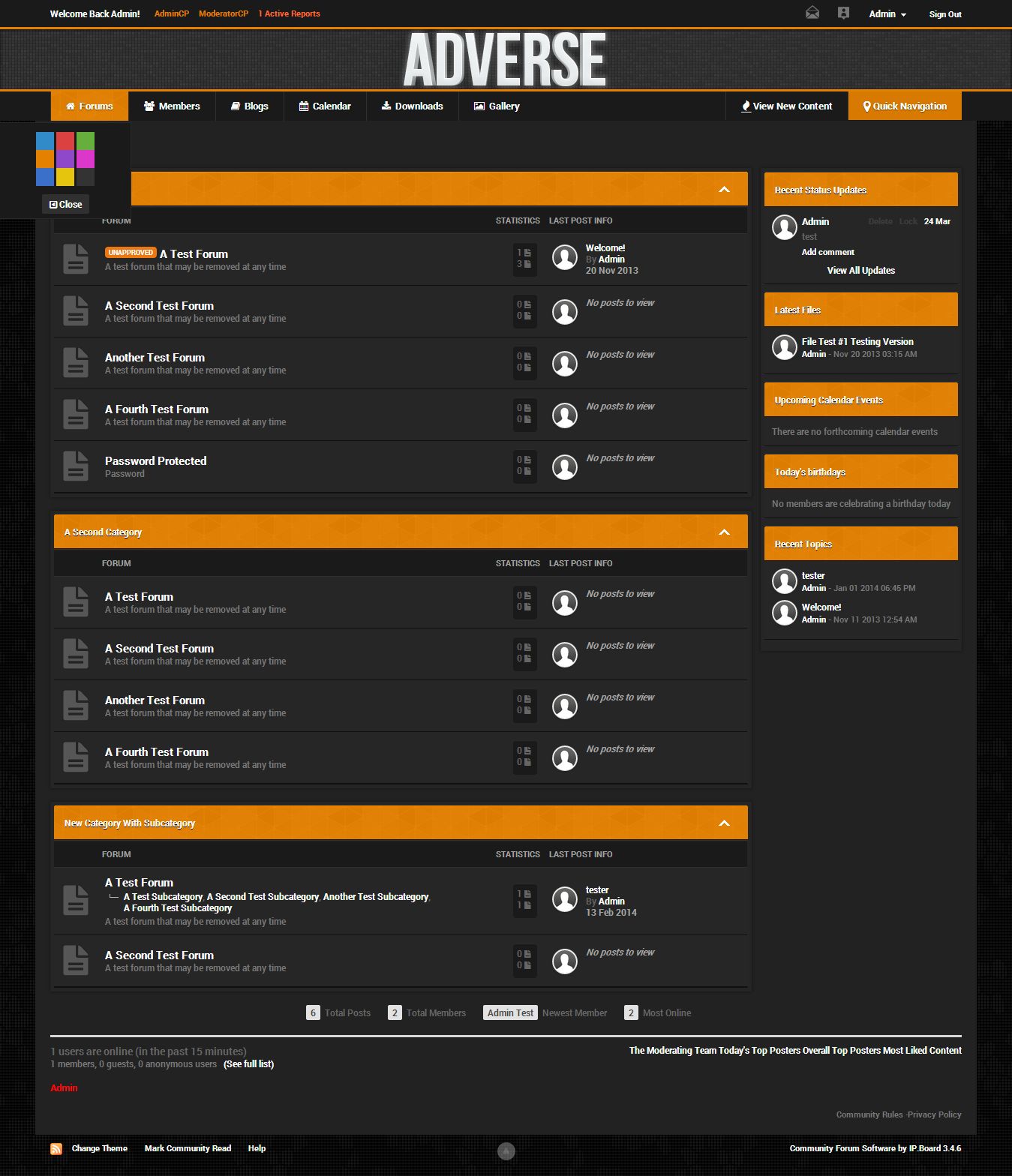
Task: Open the messenger envelope icon
Action: [x=812, y=13]
